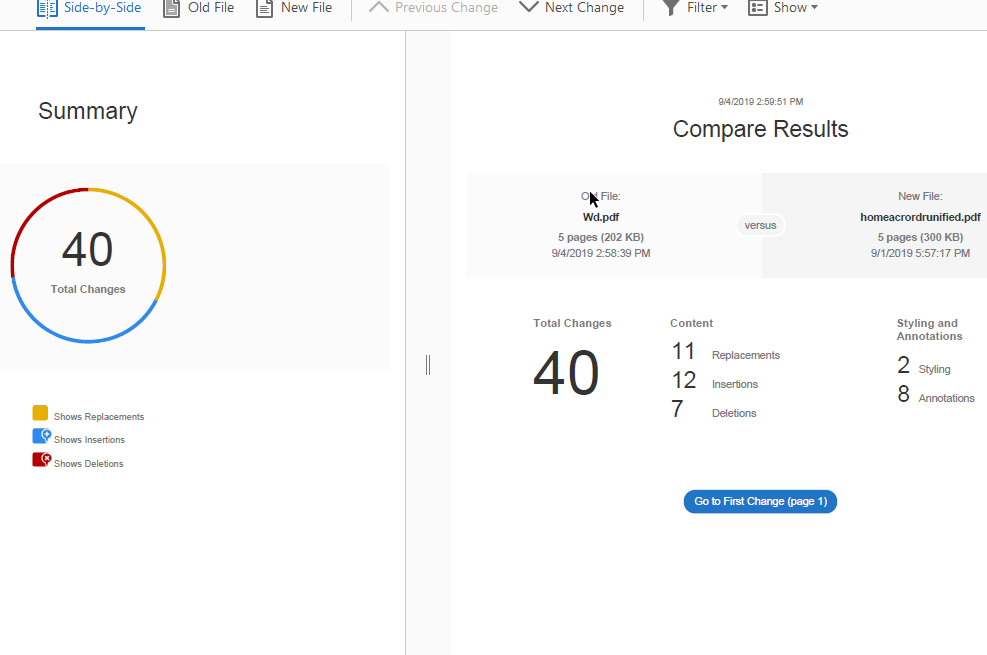Click the 5 pages (202 KB) text

click(601, 237)
